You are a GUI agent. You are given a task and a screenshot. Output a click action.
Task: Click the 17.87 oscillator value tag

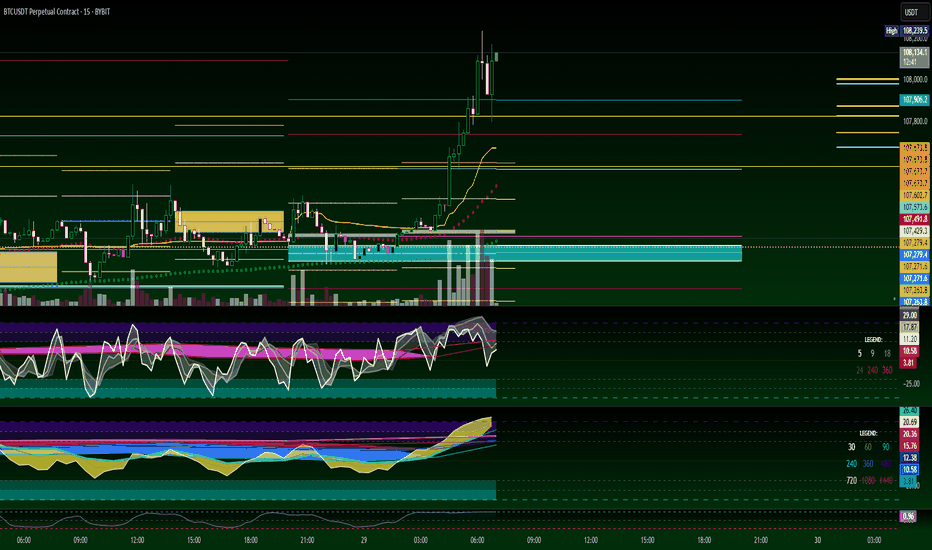910,327
